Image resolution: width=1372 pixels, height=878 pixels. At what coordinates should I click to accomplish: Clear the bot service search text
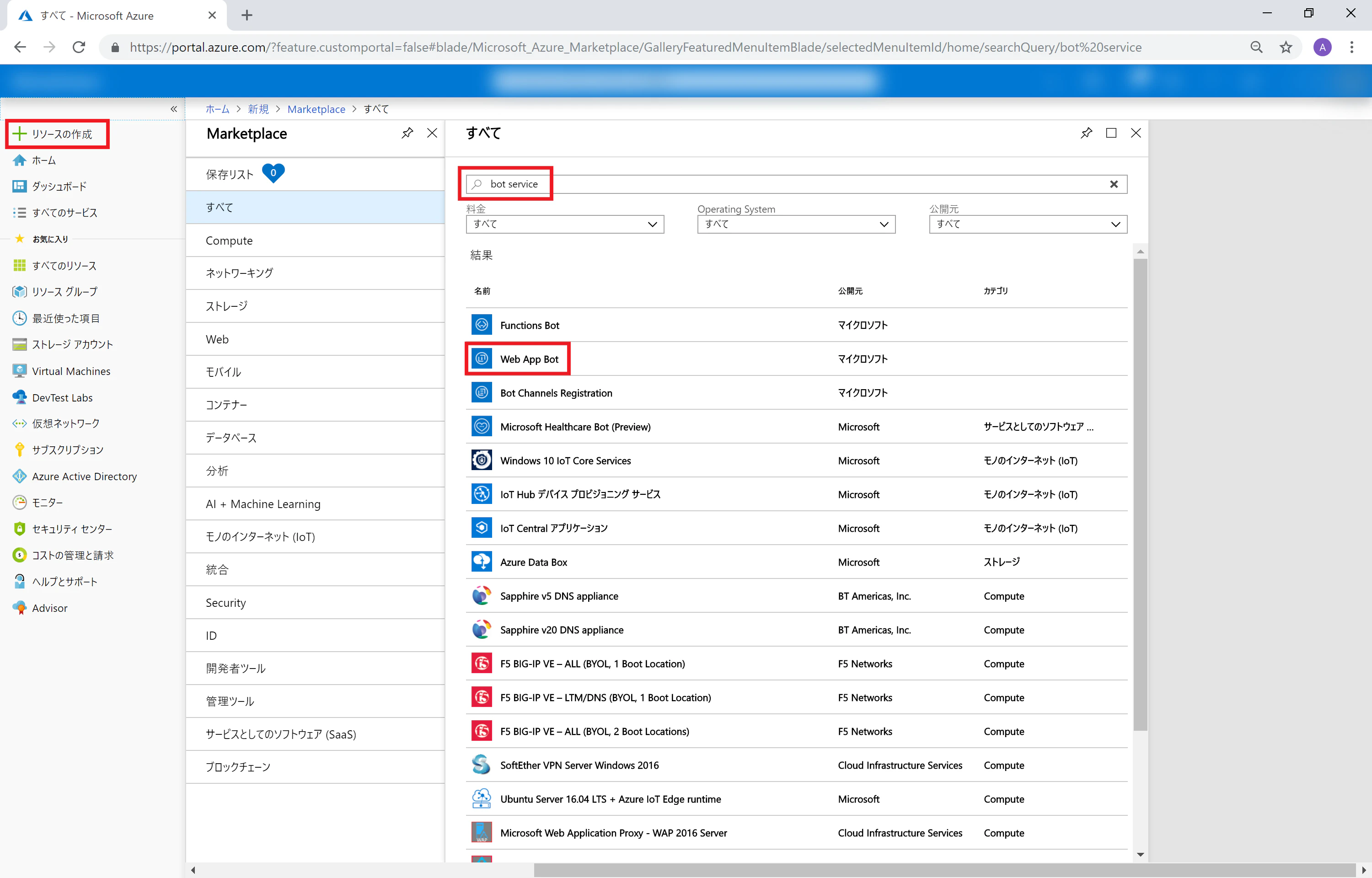point(1114,184)
